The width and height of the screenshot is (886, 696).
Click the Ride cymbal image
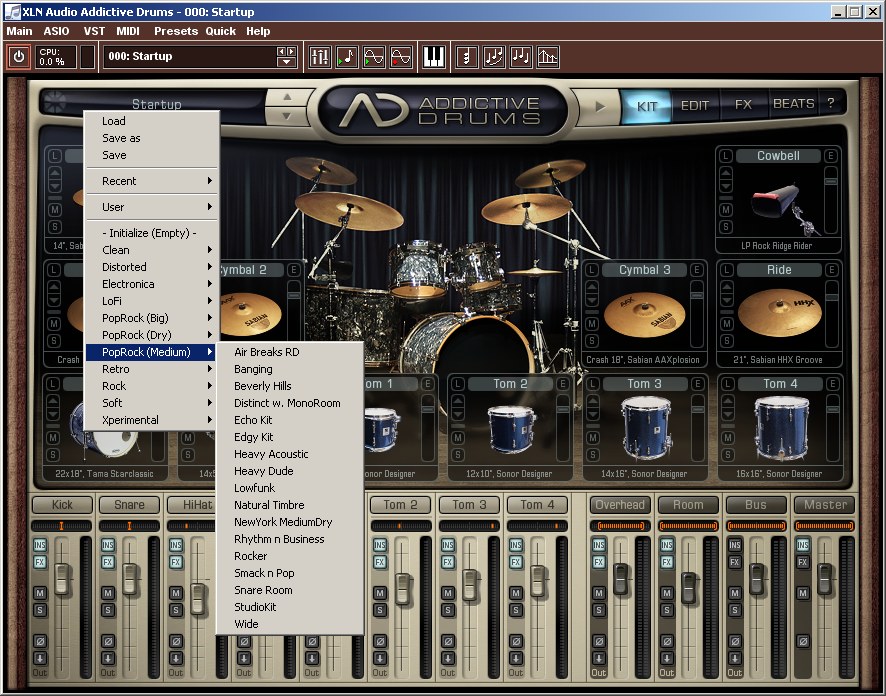[x=779, y=313]
